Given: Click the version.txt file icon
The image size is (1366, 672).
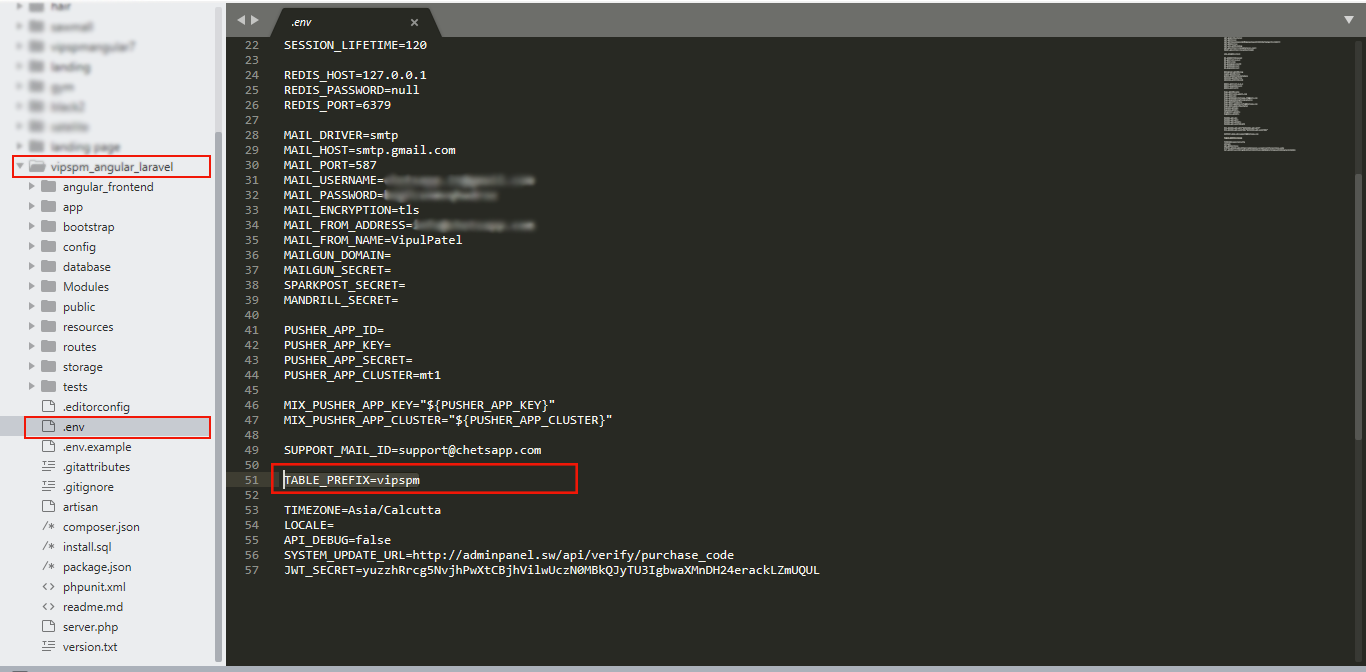Looking at the screenshot, I should pyautogui.click(x=48, y=647).
